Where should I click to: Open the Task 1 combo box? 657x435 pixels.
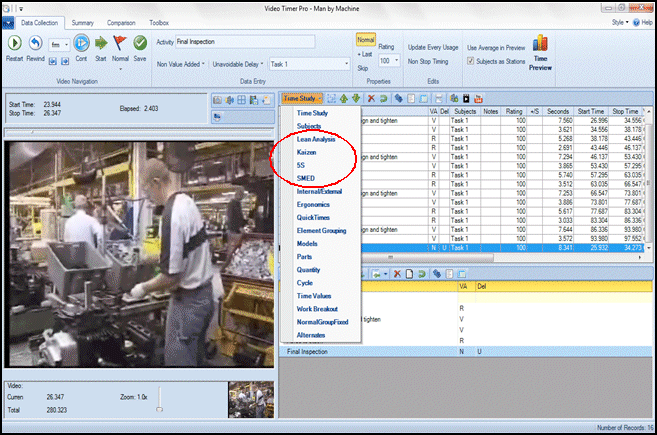click(310, 64)
